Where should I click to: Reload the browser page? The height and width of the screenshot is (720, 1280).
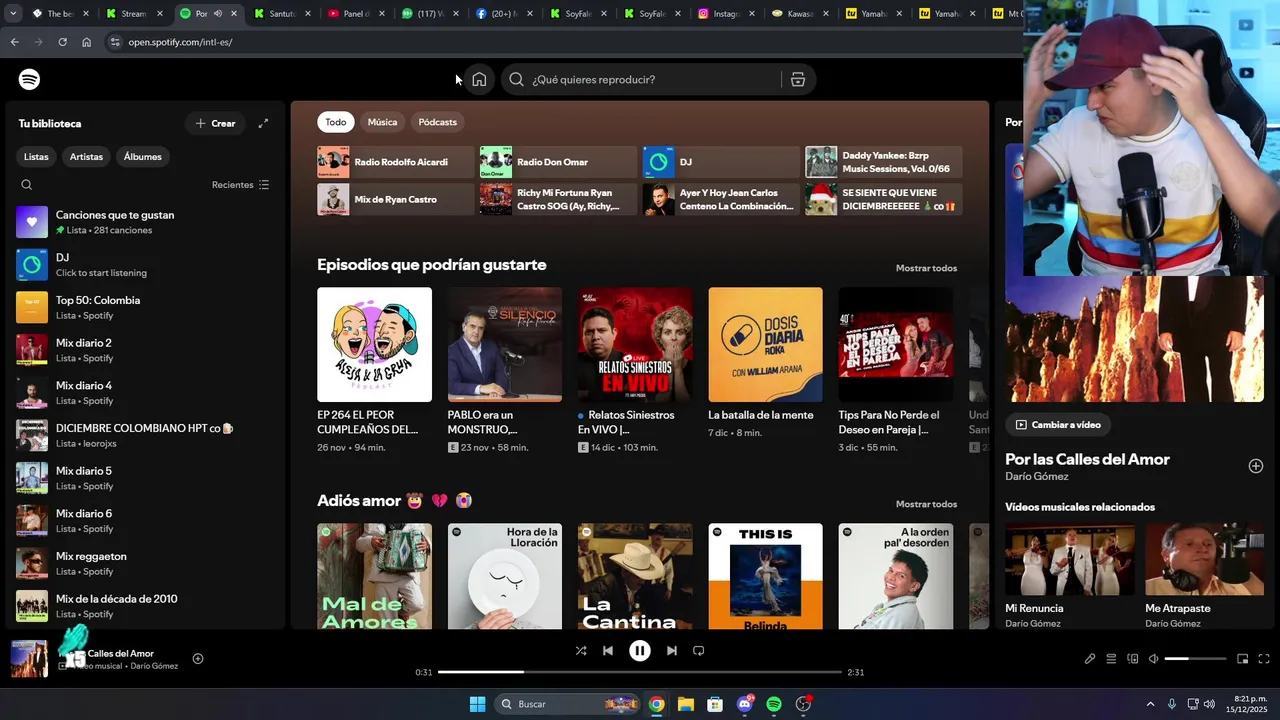(x=62, y=42)
